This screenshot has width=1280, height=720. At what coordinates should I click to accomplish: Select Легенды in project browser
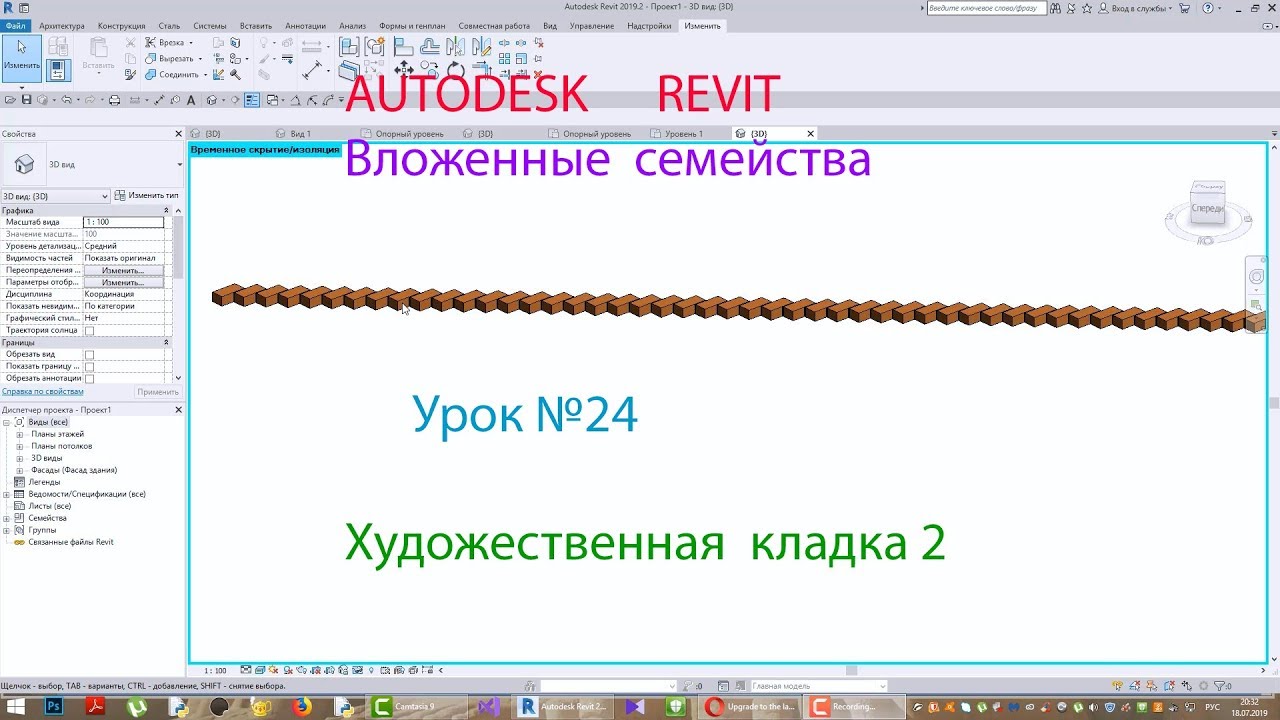pos(44,482)
